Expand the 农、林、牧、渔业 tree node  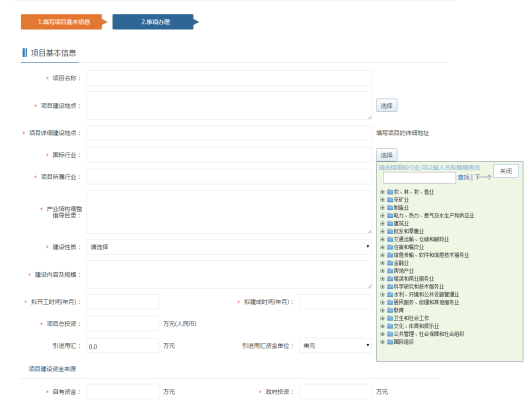382,192
